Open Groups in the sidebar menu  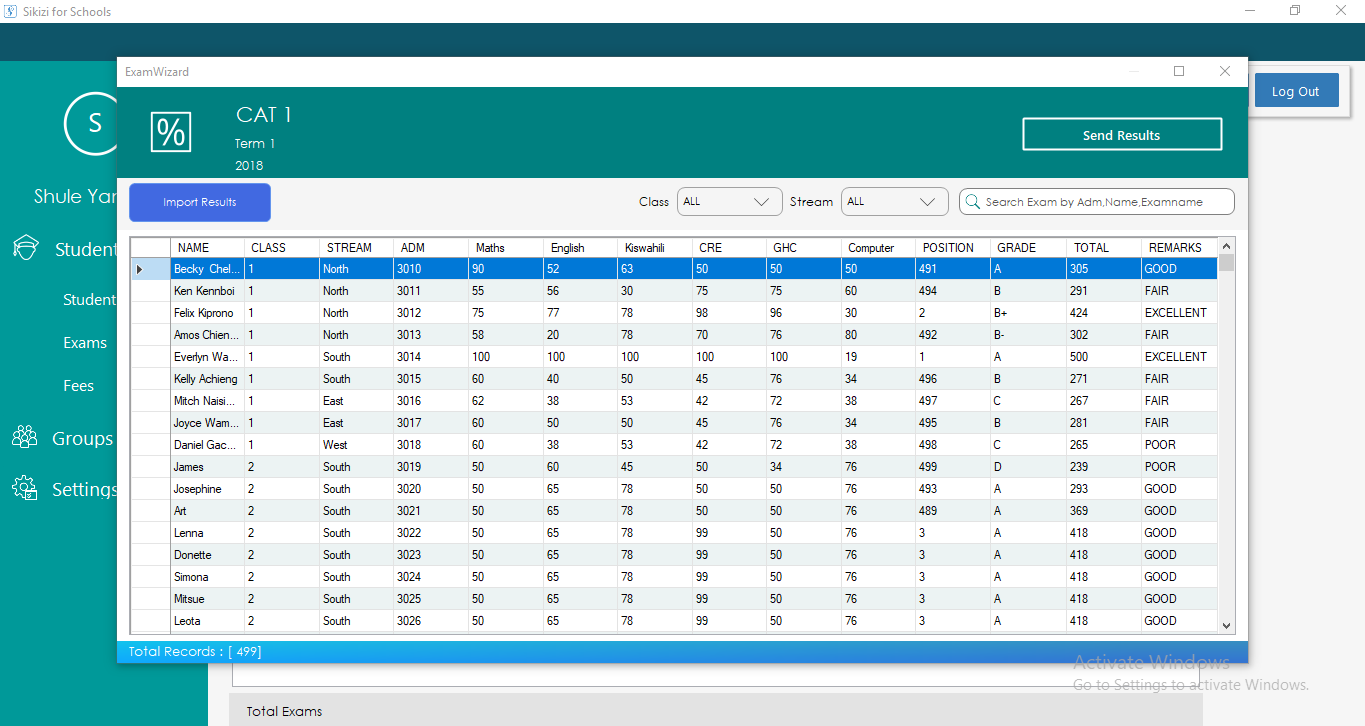tap(83, 439)
